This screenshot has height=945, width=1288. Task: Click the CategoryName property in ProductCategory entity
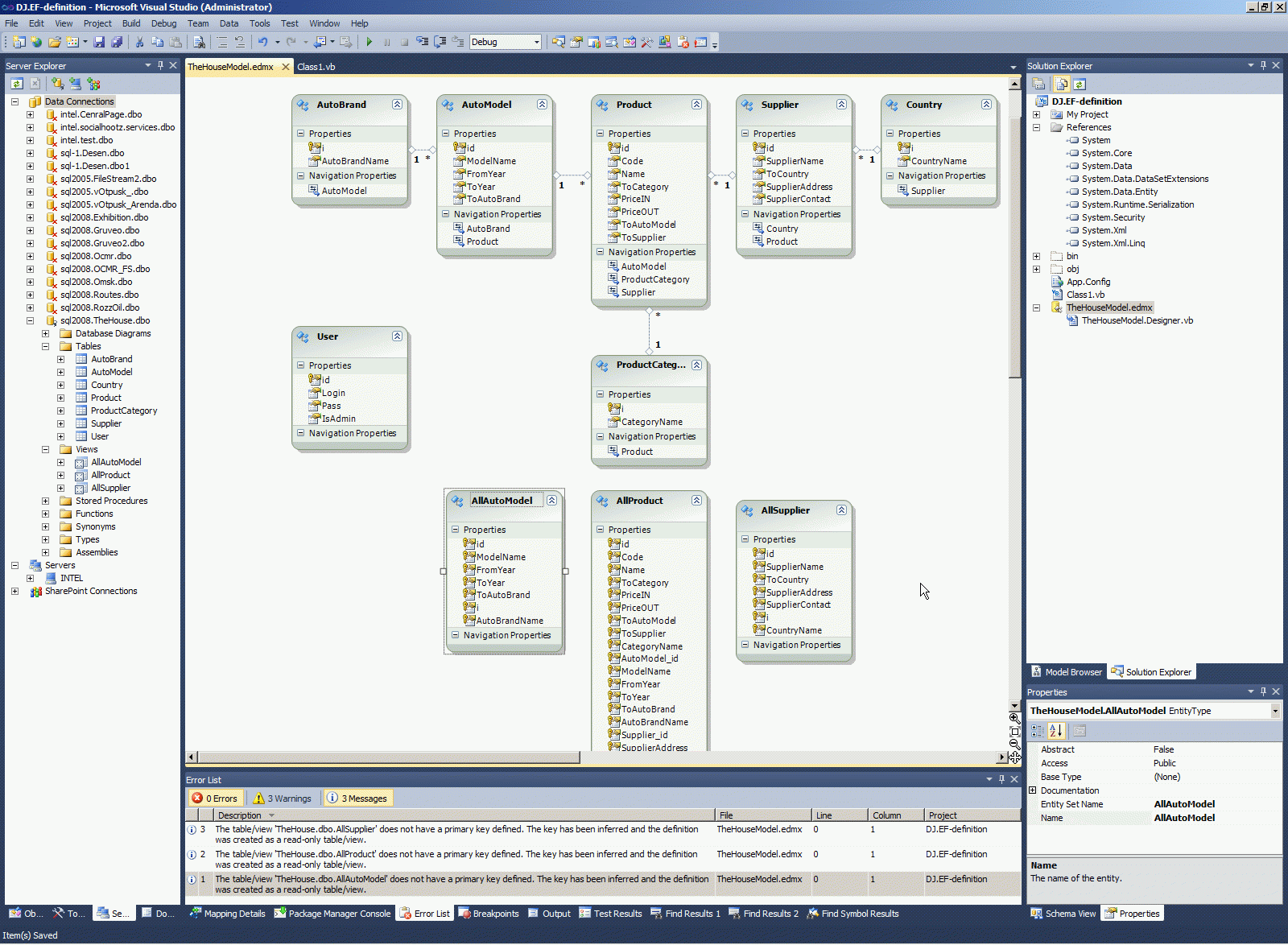coord(652,422)
